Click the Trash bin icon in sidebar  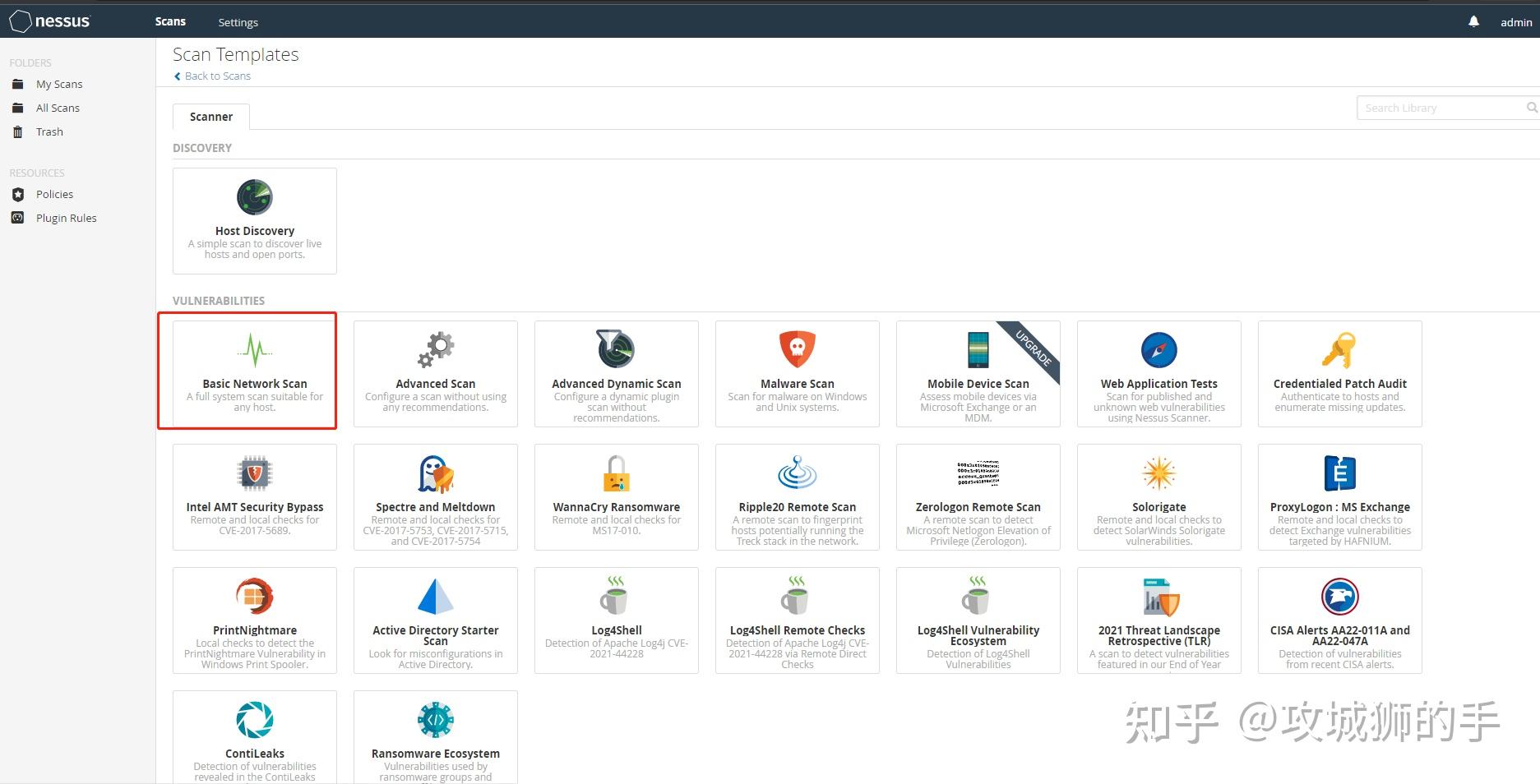click(x=18, y=131)
